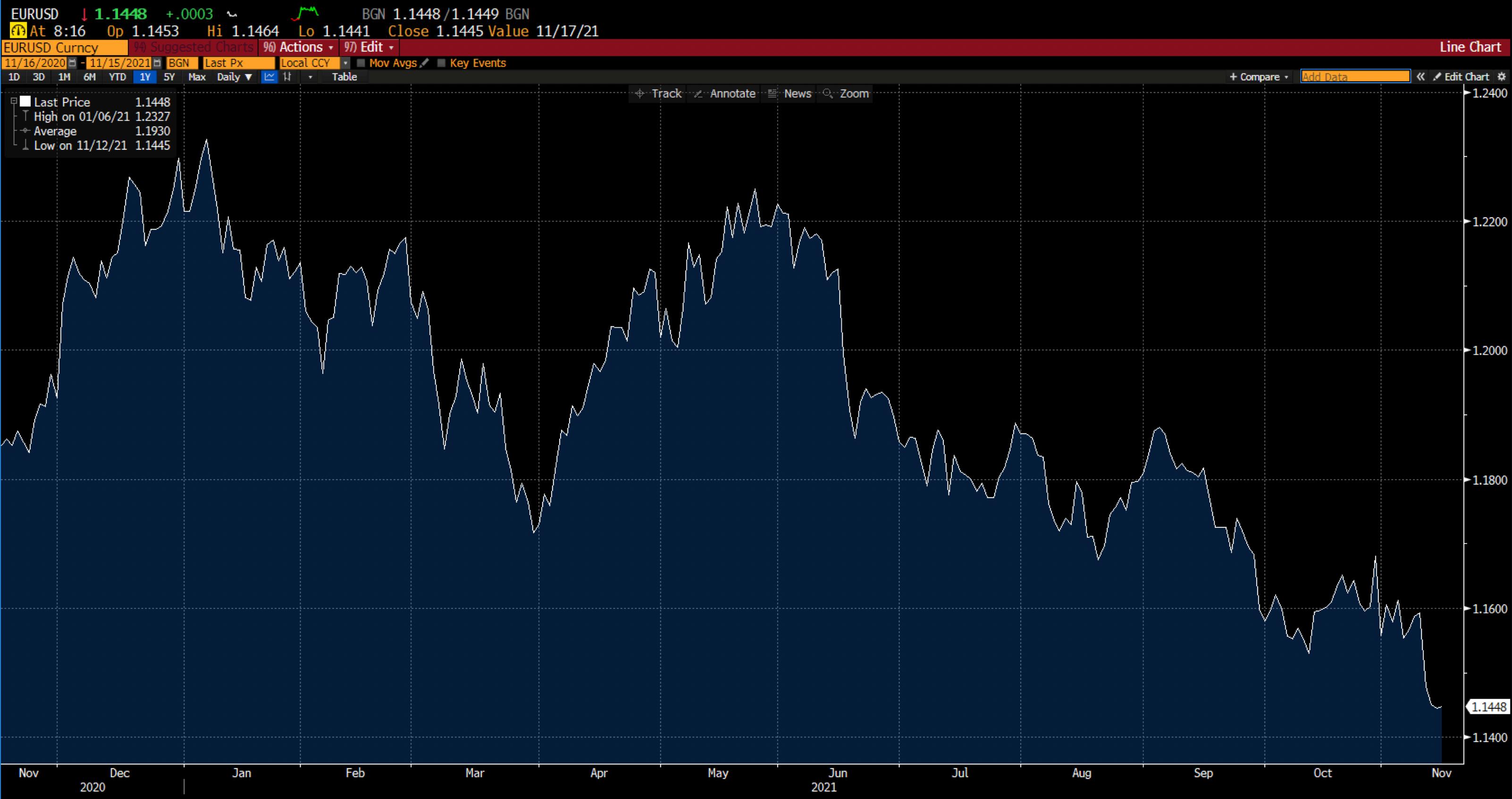Select the line chart style icon

[x=269, y=77]
